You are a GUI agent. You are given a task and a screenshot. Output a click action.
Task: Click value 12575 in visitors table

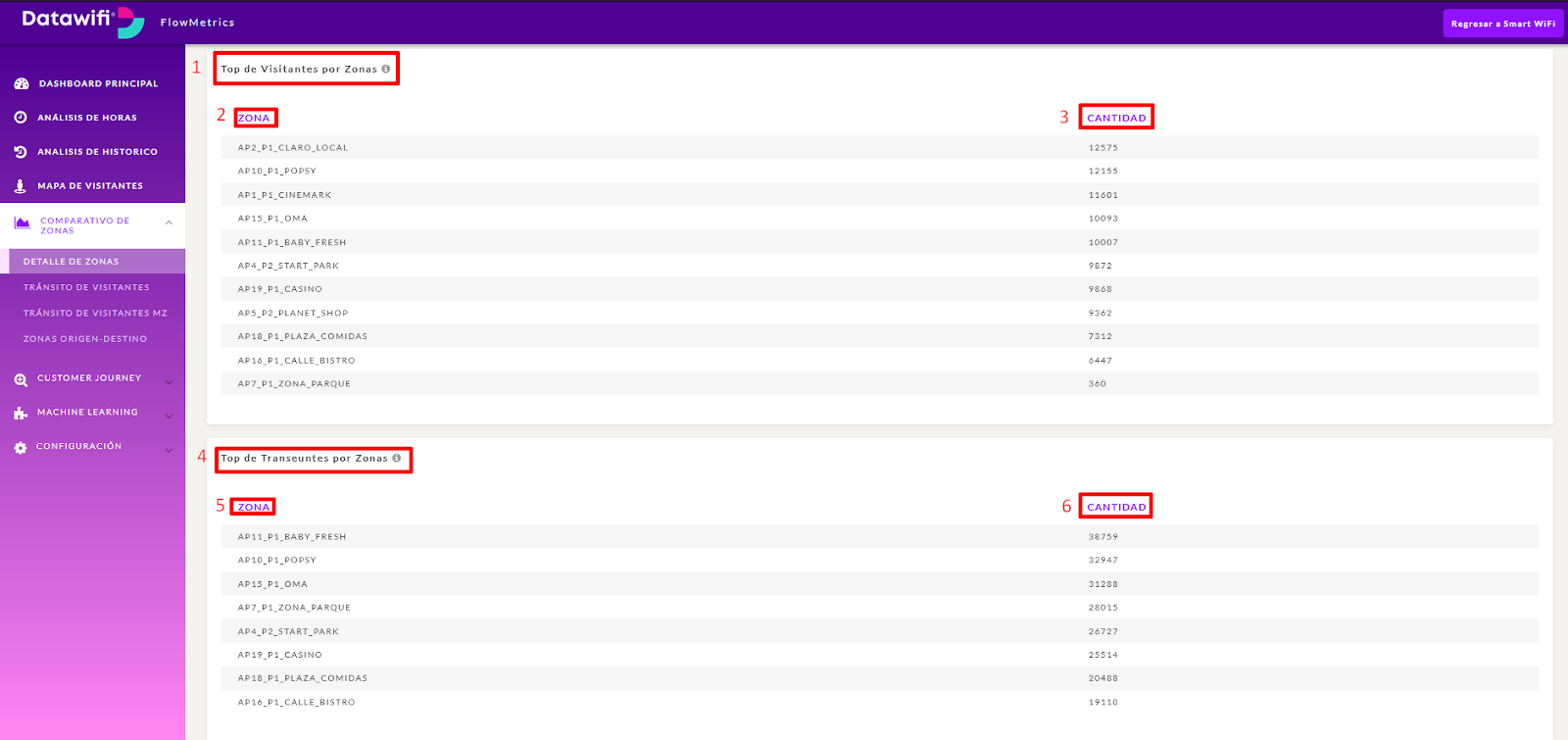click(x=1102, y=148)
